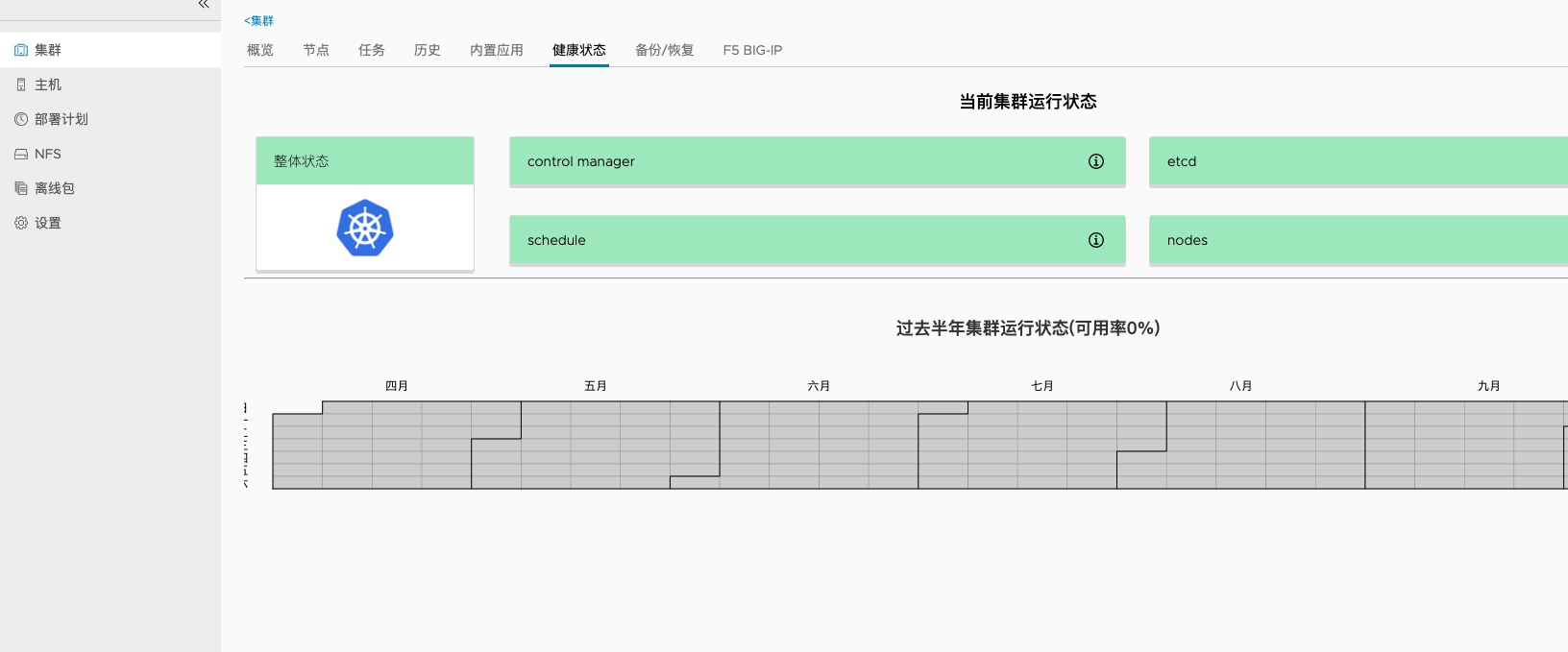
Task: Click the 当前集群运行状态 heading
Action: [x=1028, y=102]
